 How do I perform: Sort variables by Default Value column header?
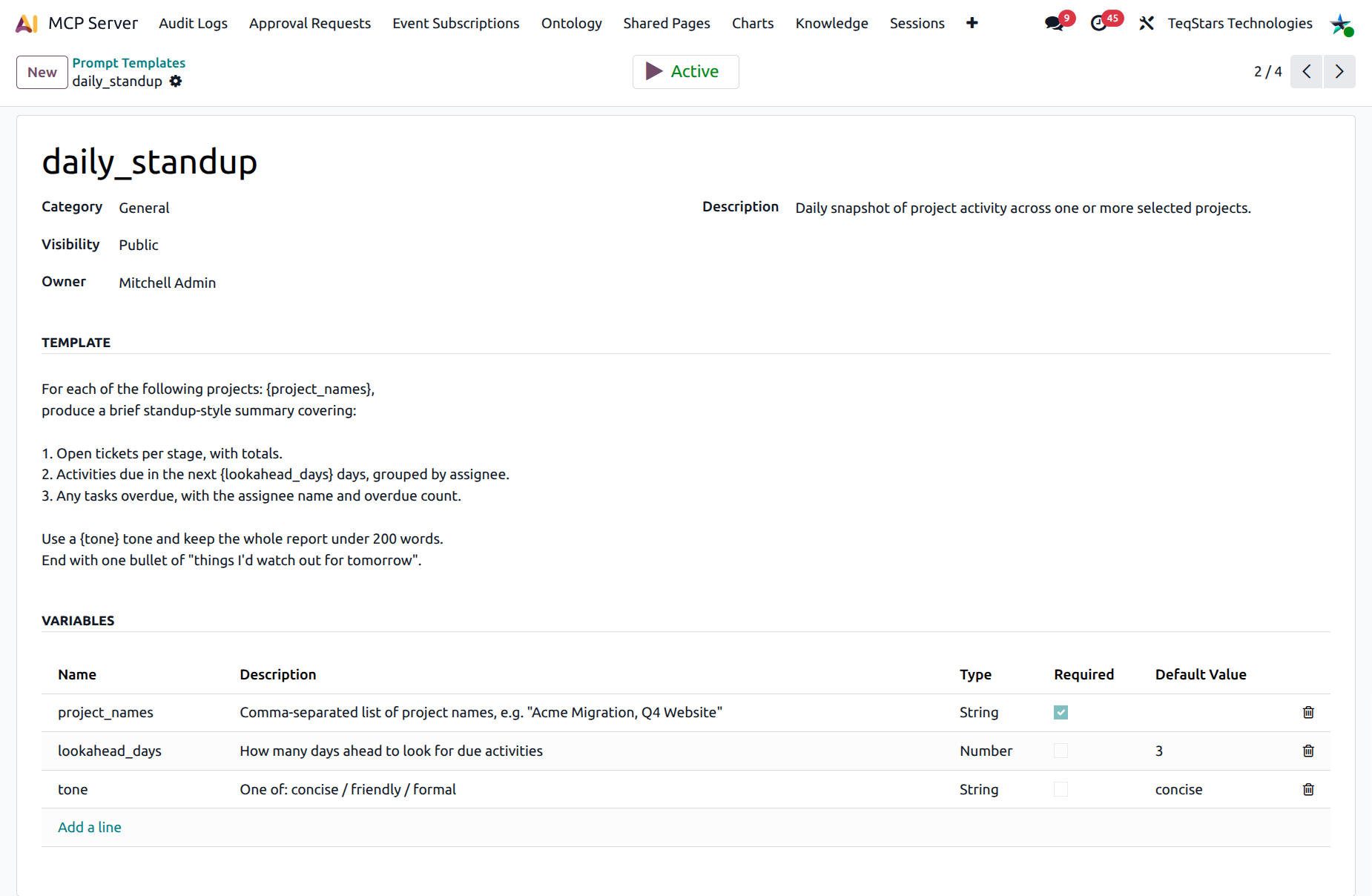1201,674
